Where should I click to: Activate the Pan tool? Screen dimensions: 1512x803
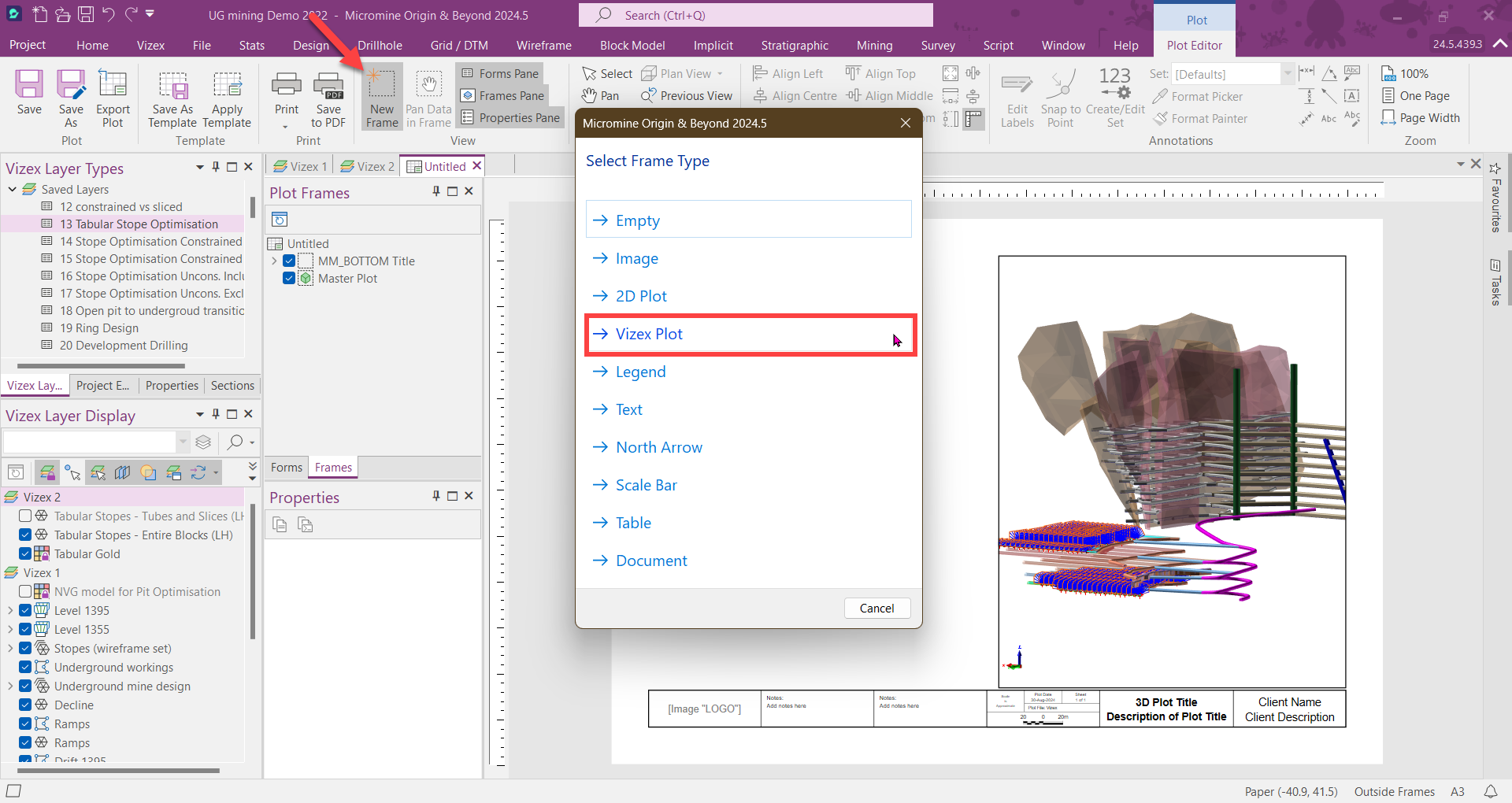[600, 95]
